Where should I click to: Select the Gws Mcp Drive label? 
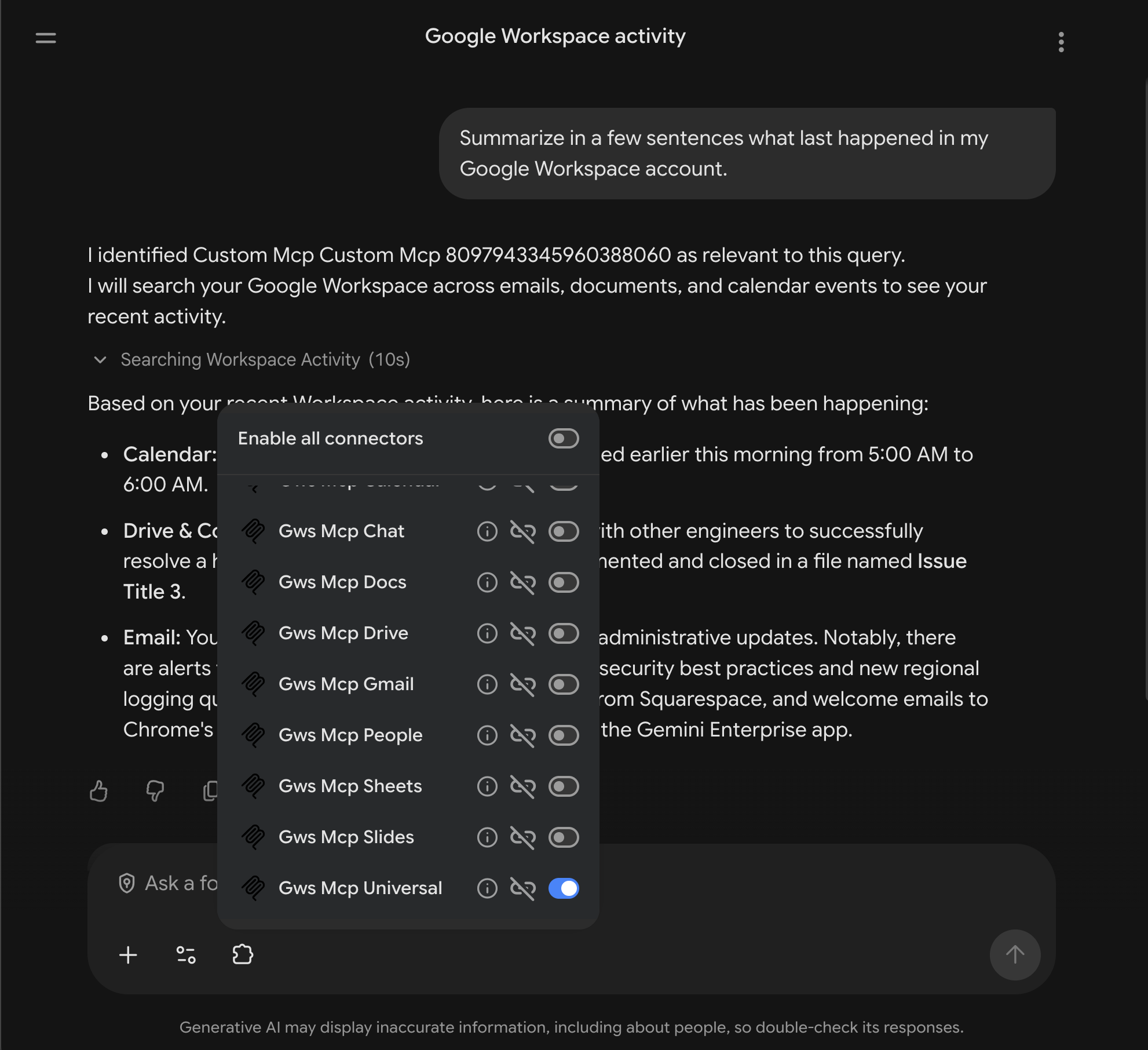coord(343,633)
